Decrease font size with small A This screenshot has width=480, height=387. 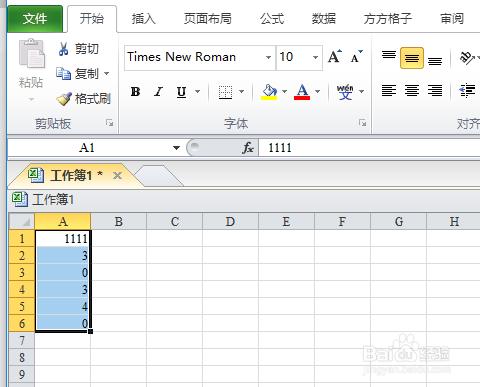(x=356, y=57)
